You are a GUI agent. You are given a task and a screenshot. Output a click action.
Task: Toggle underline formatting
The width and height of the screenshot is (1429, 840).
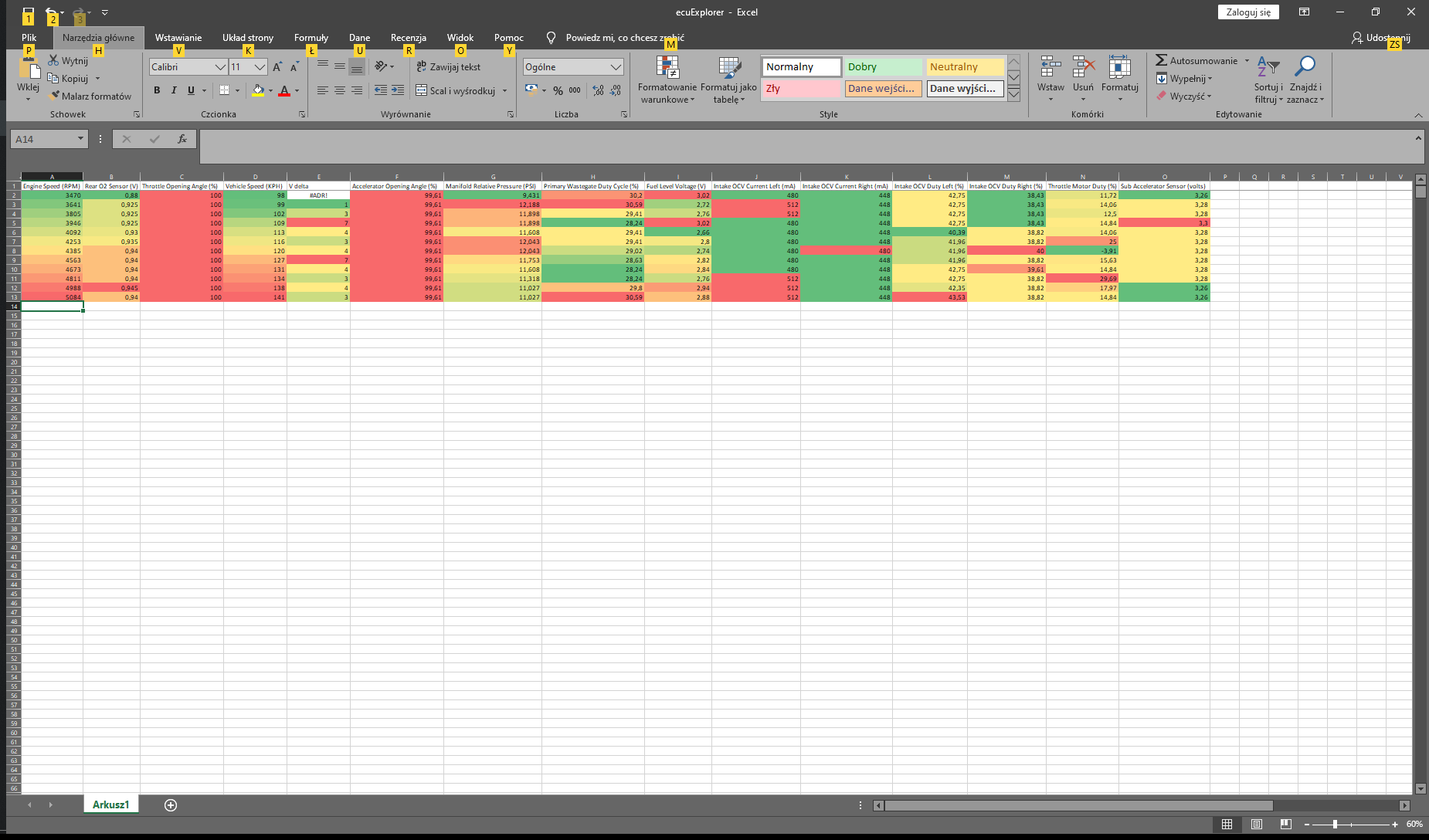point(191,90)
